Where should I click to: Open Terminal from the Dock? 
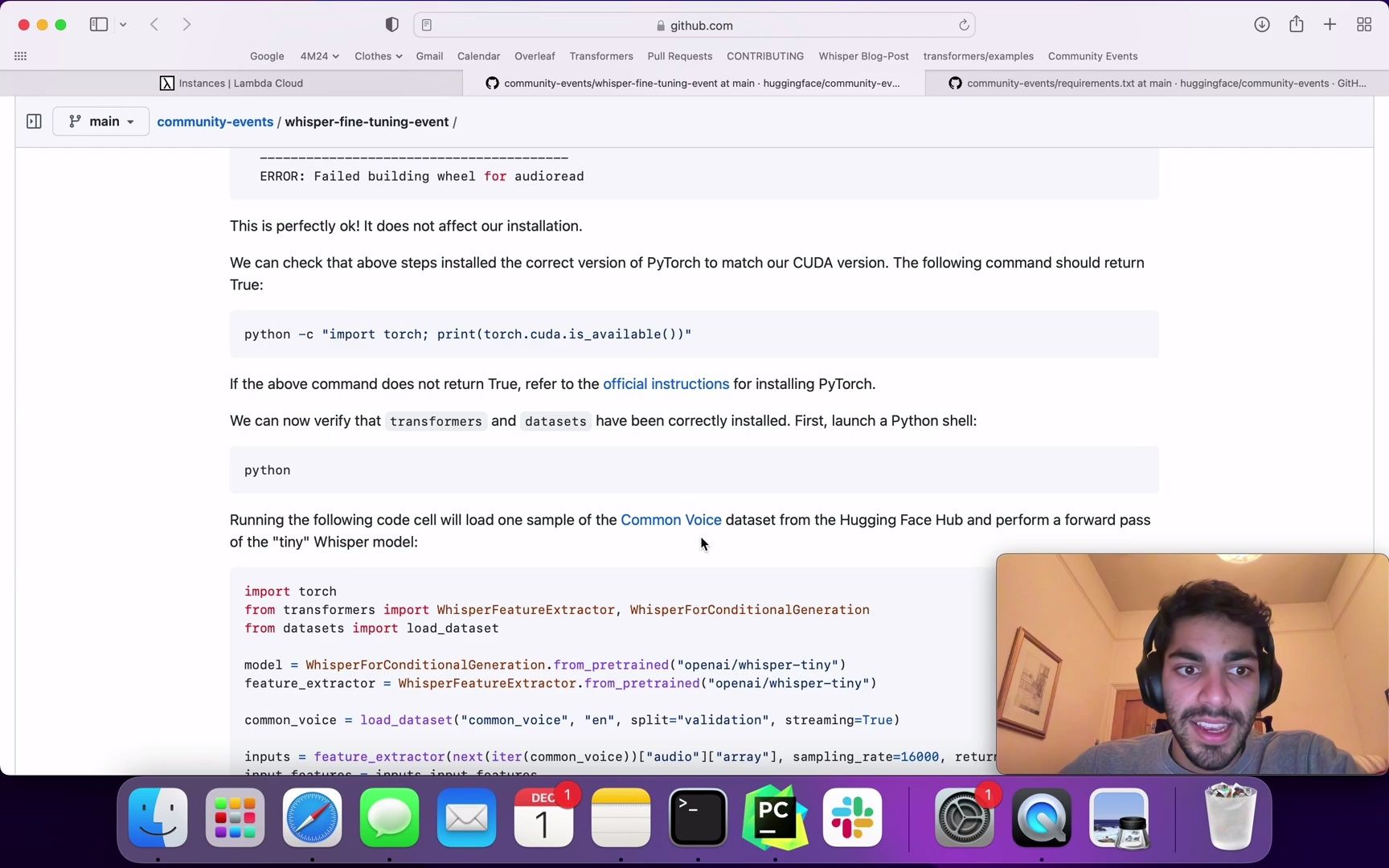click(698, 818)
